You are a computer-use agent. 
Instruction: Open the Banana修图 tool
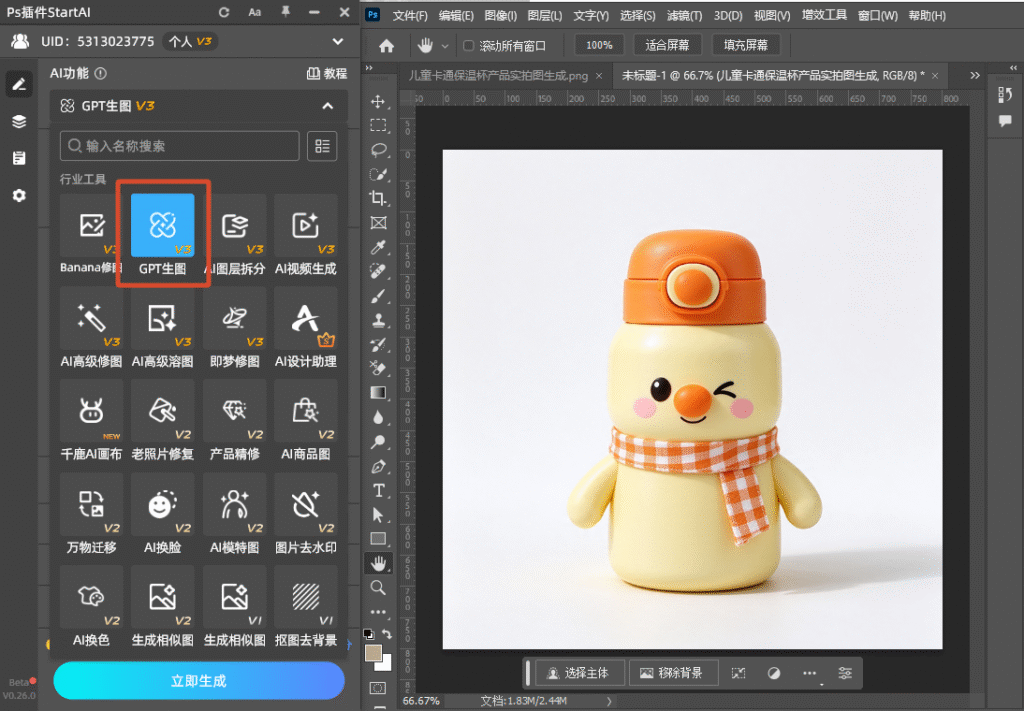91,235
